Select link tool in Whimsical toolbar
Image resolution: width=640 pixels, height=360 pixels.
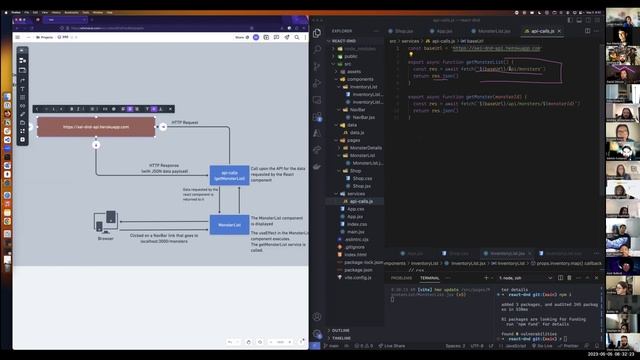[22, 106]
